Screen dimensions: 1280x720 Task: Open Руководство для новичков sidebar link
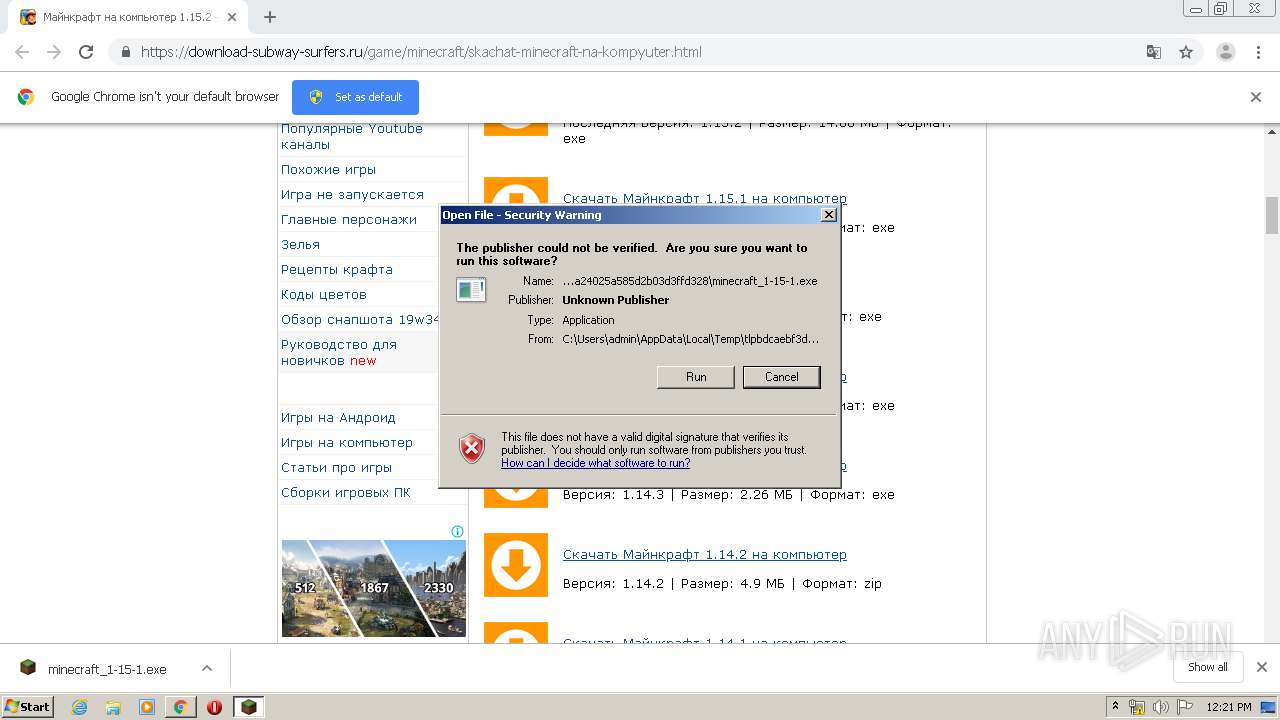click(x=339, y=352)
